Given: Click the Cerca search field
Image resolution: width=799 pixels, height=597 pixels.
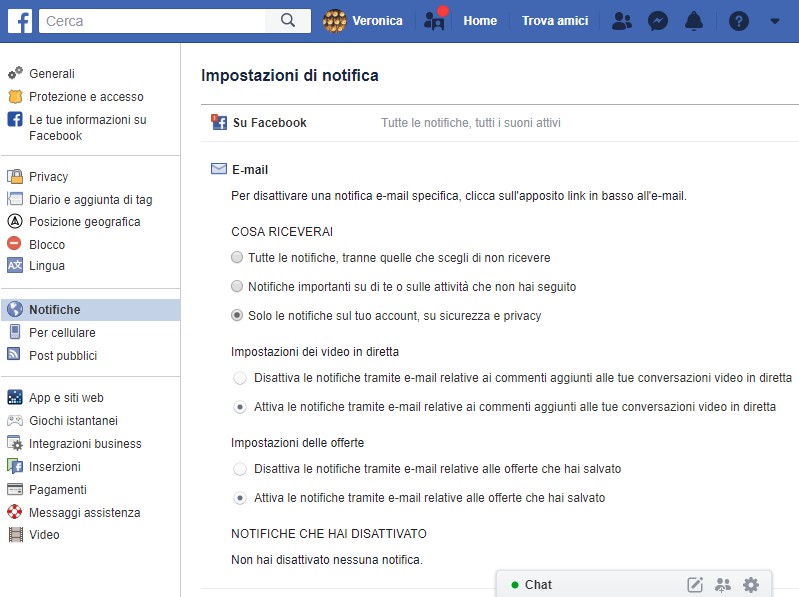Looking at the screenshot, I should [x=152, y=21].
